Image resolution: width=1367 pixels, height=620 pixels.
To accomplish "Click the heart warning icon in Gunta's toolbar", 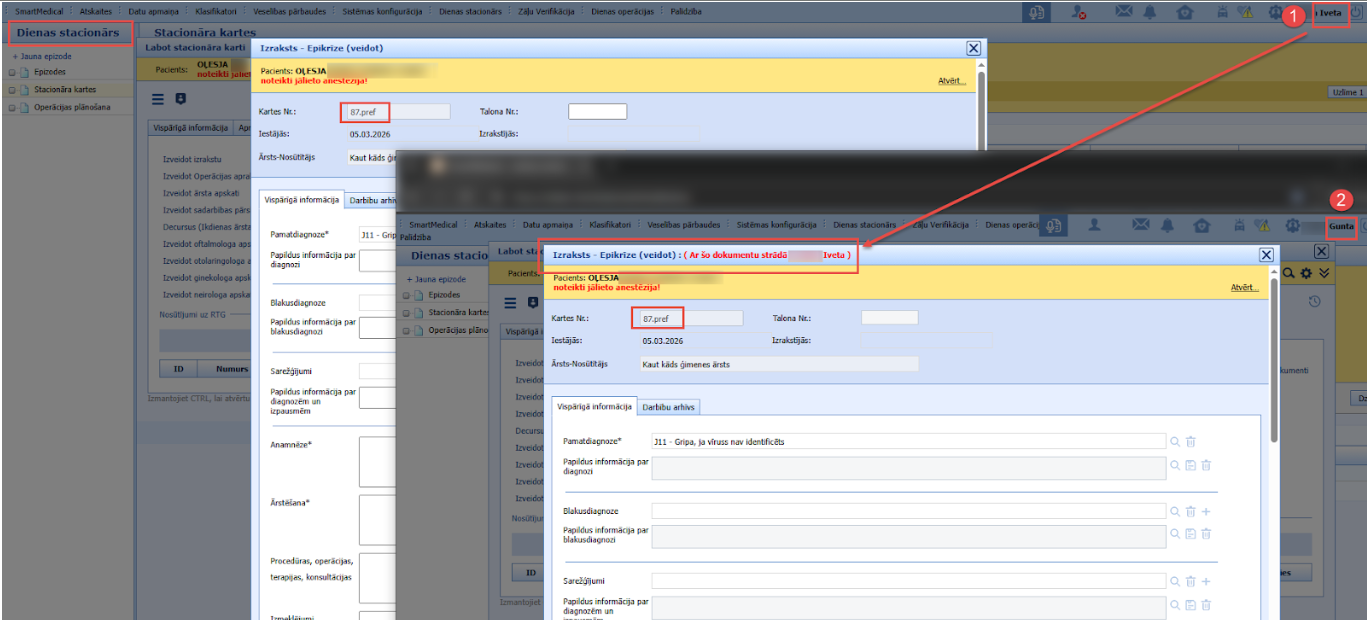I will [x=1262, y=226].
